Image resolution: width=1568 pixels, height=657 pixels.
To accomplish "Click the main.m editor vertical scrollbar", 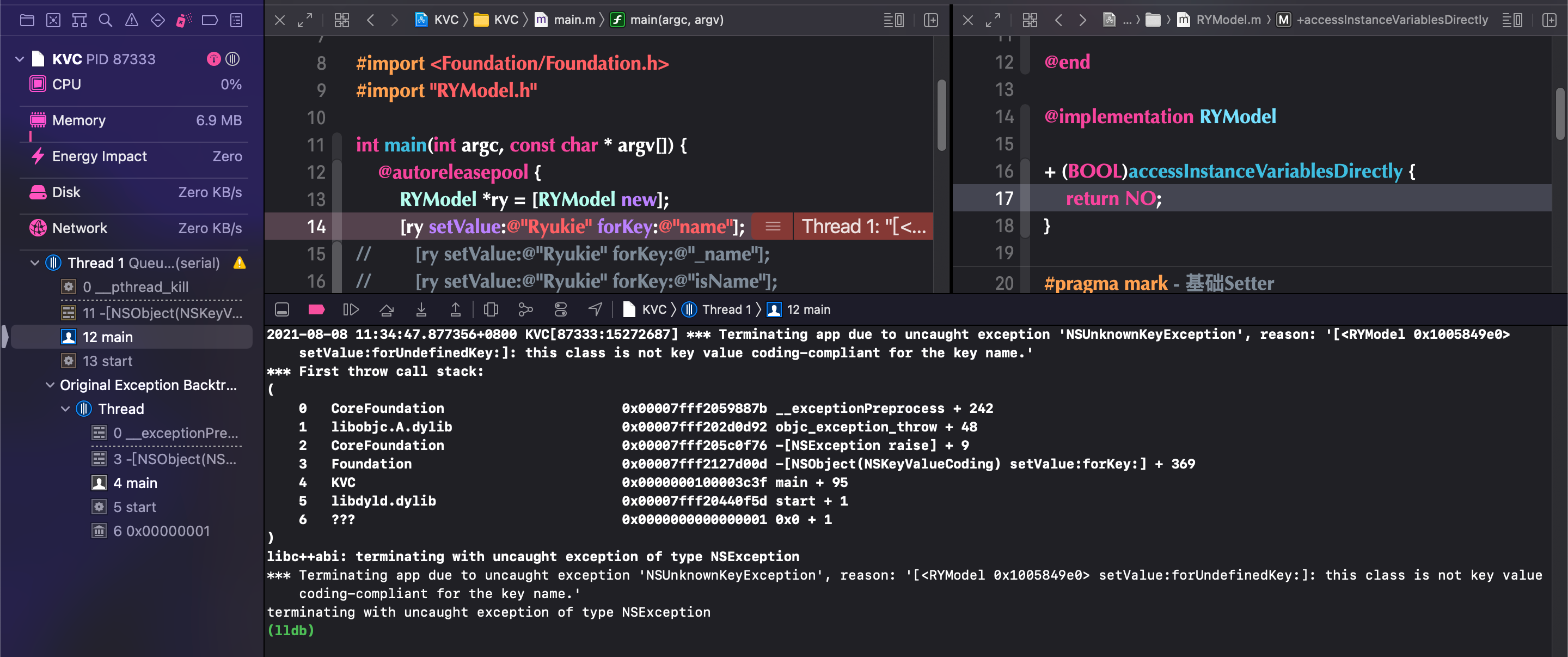I will pyautogui.click(x=941, y=115).
